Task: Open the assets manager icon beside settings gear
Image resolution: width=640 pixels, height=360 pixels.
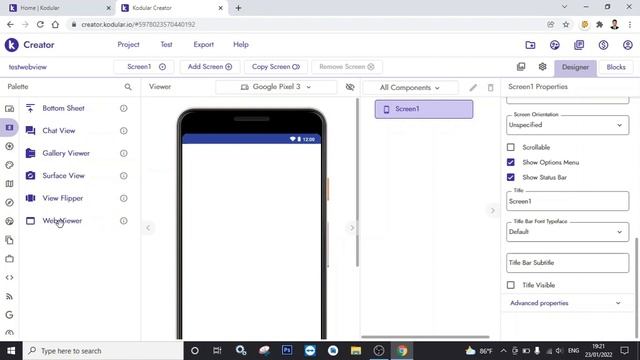Action: click(521, 67)
